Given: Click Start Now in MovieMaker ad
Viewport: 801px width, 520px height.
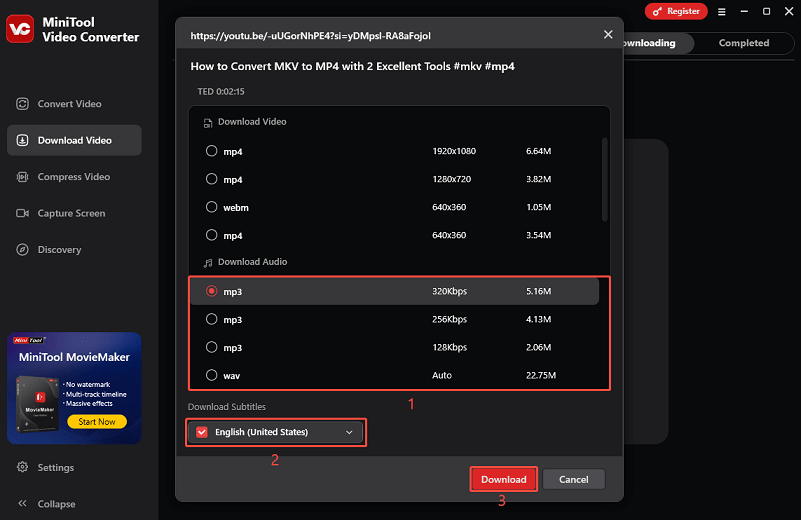Looking at the screenshot, I should (97, 421).
